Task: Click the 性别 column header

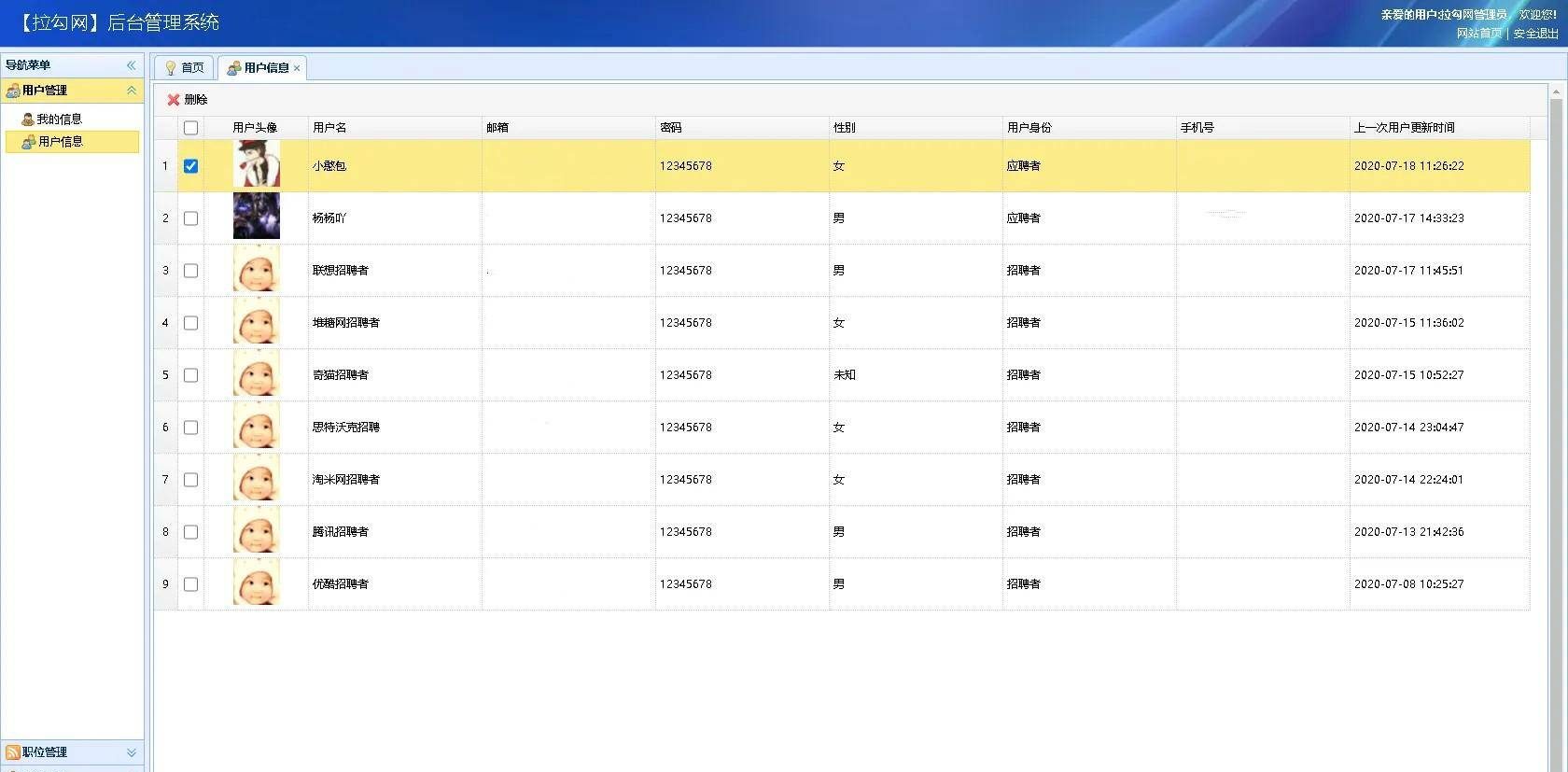Action: click(916, 128)
